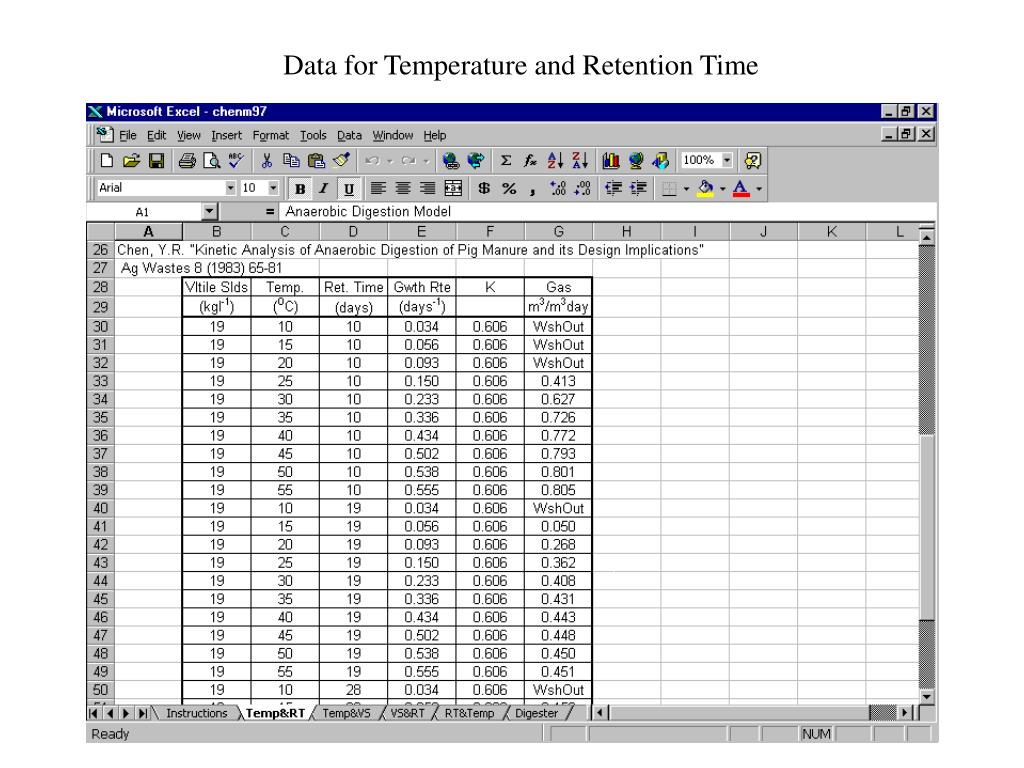Image resolution: width=1024 pixels, height=768 pixels.
Task: Paste from clipboard using the Paste icon
Action: (x=316, y=161)
